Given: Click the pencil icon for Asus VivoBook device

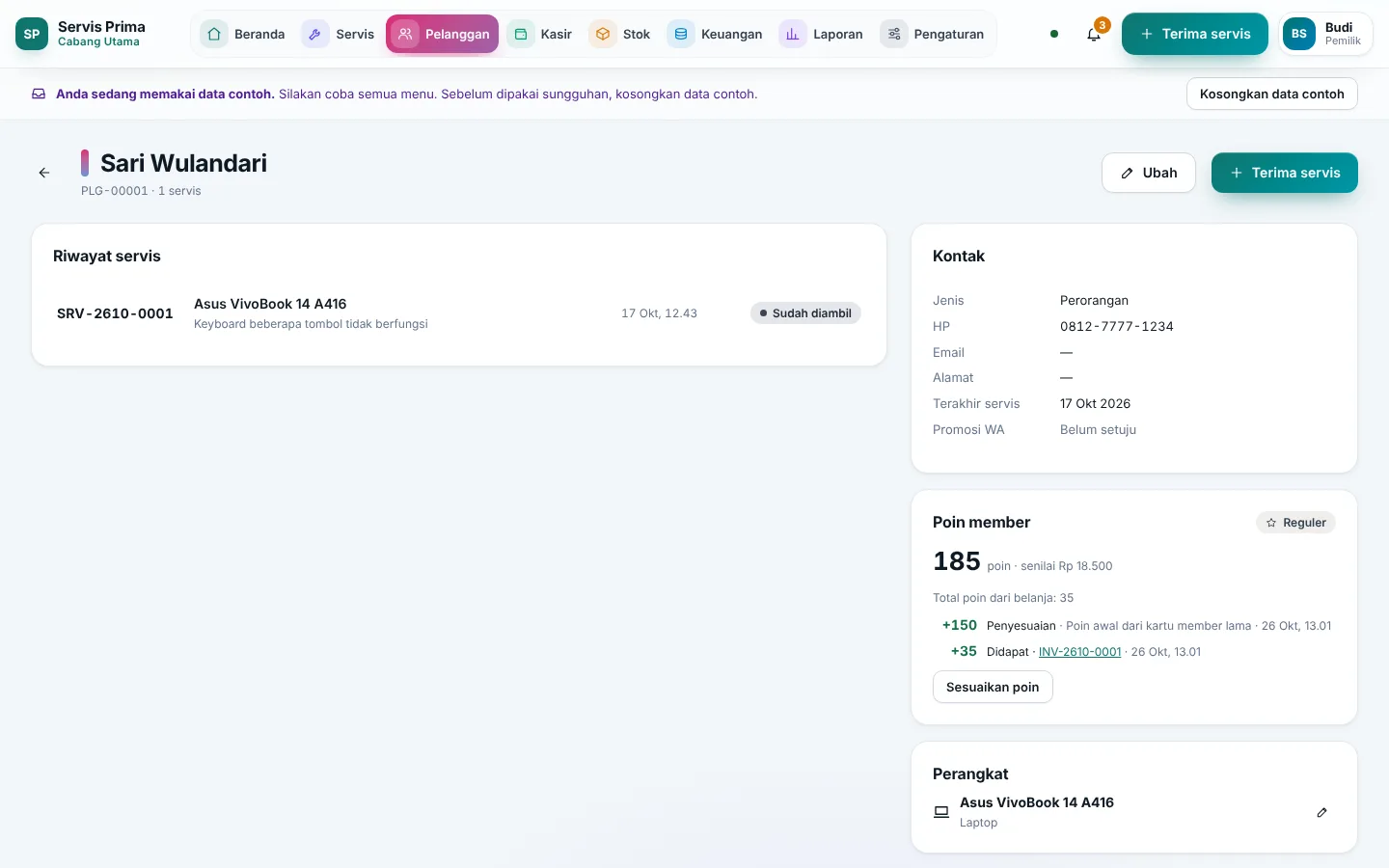Looking at the screenshot, I should [x=1321, y=812].
